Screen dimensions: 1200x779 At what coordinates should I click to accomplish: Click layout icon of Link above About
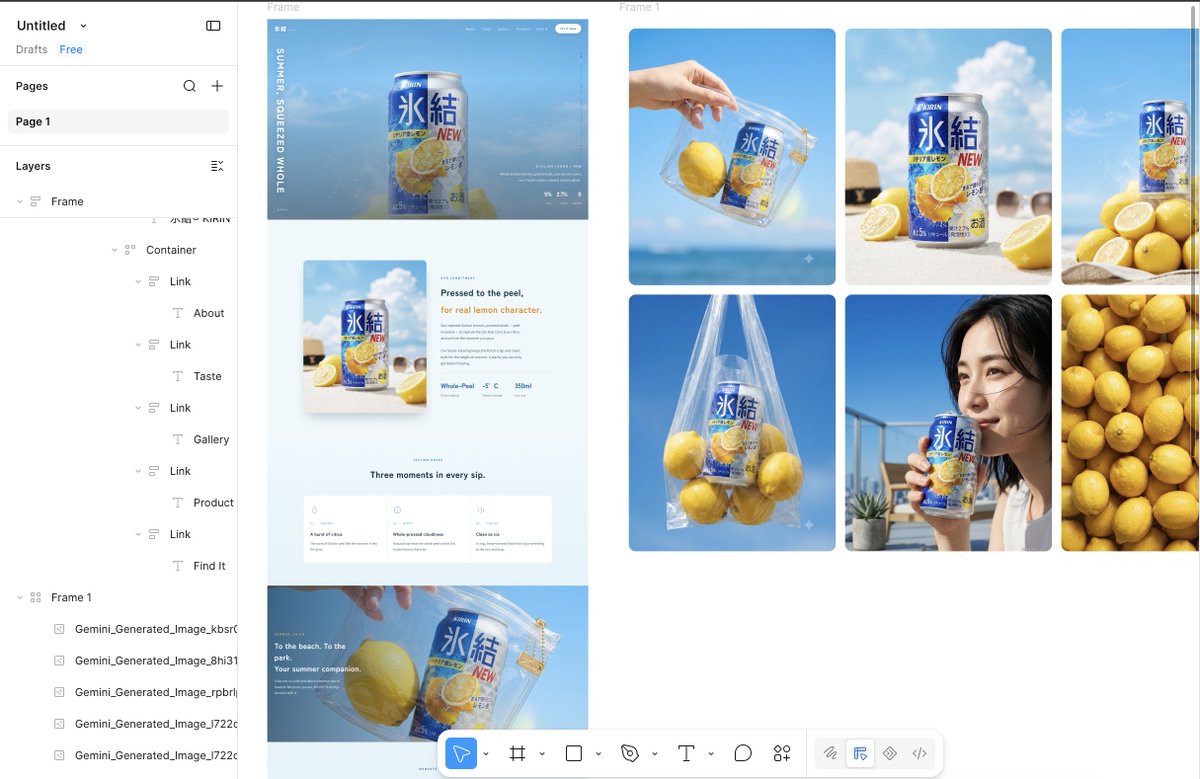point(154,282)
